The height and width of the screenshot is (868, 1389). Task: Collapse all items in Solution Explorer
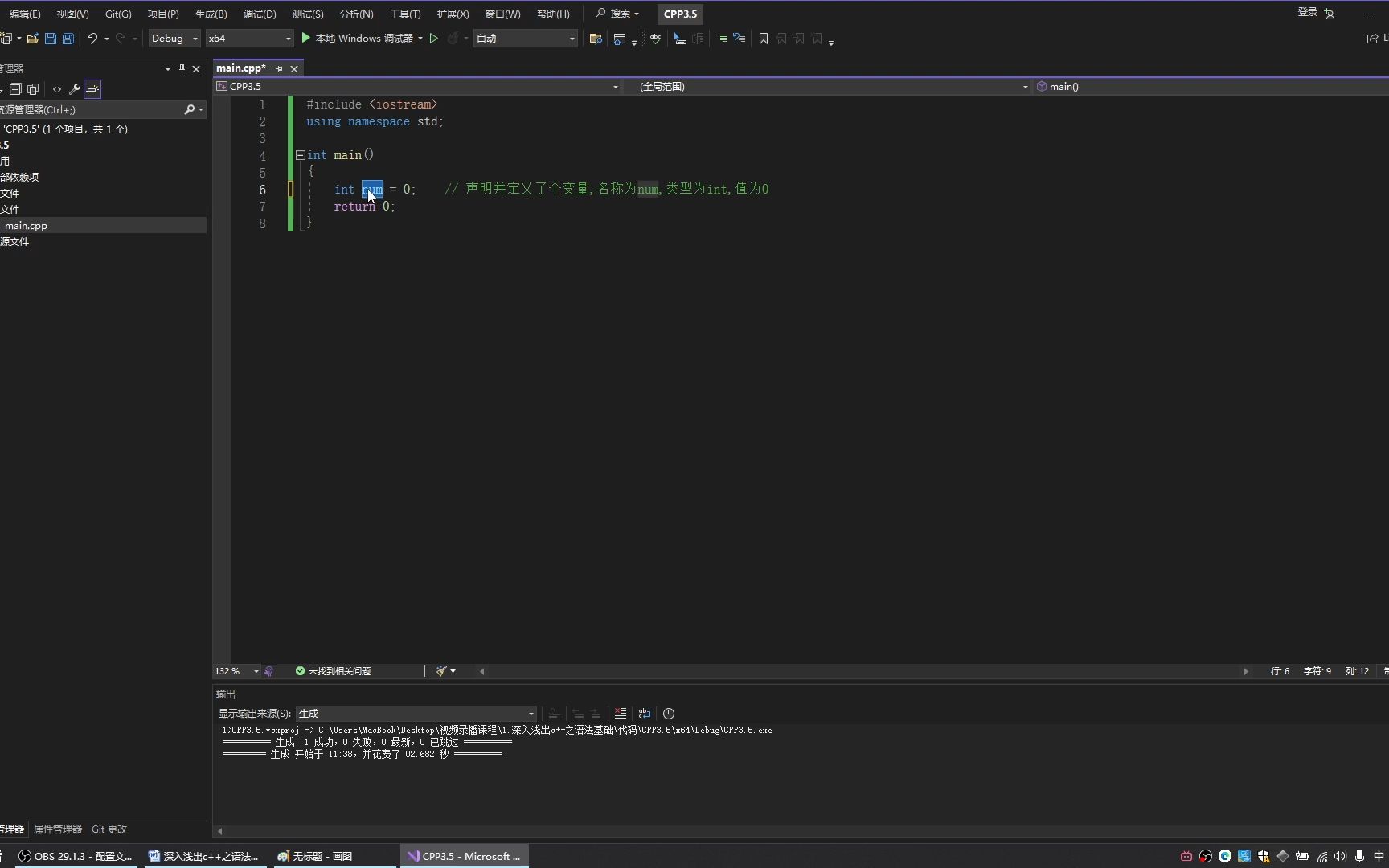15,89
